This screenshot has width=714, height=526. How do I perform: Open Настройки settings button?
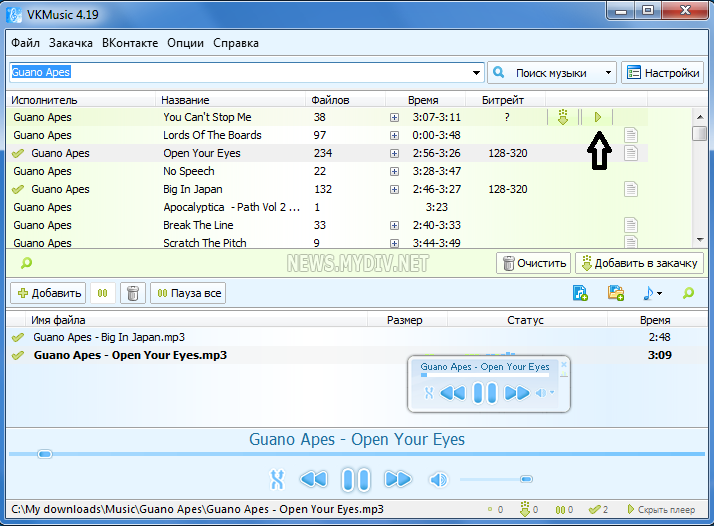click(663, 73)
